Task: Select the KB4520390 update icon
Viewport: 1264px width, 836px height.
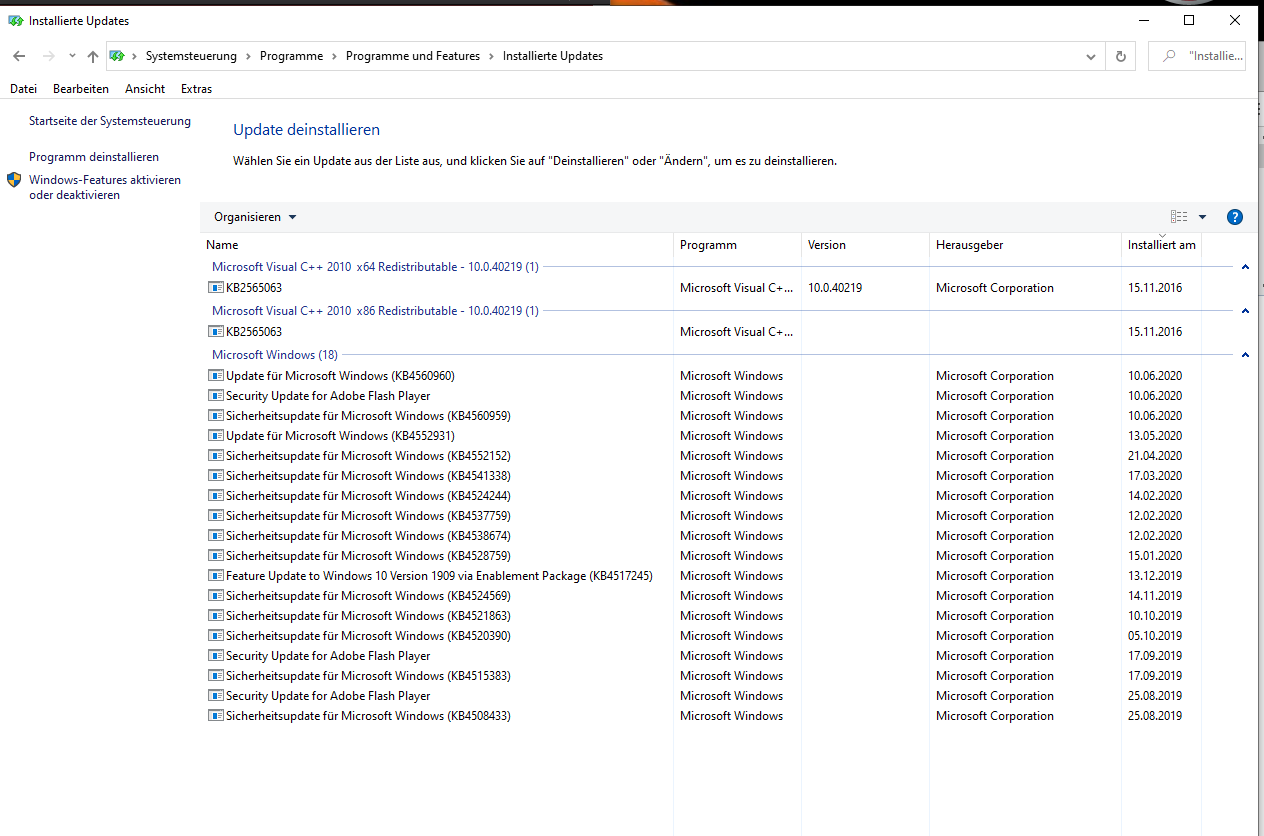Action: click(215, 636)
